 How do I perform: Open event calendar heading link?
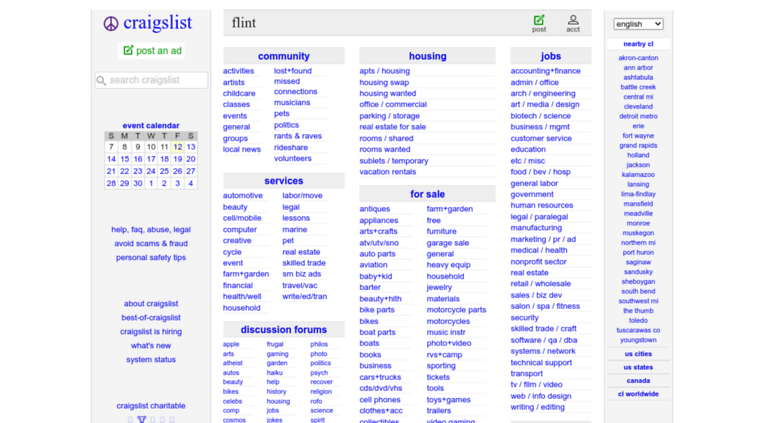click(151, 125)
